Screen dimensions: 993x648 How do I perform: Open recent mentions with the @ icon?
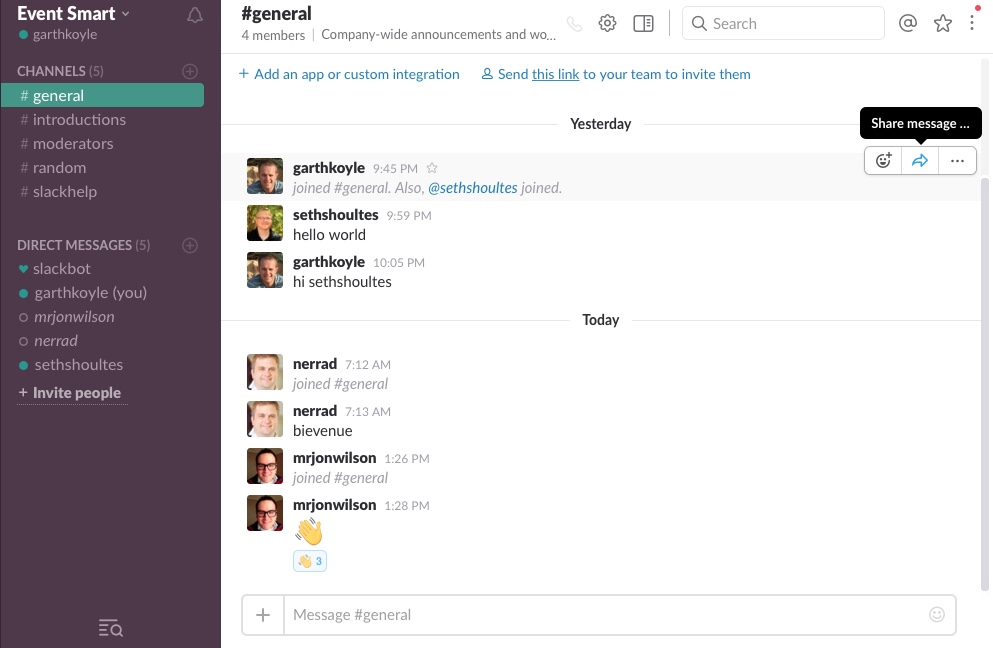coord(908,23)
